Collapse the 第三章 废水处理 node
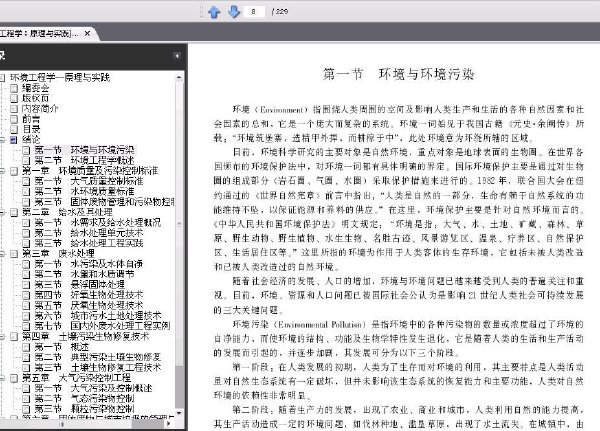Image resolution: width=600 pixels, height=431 pixels. 2,254
